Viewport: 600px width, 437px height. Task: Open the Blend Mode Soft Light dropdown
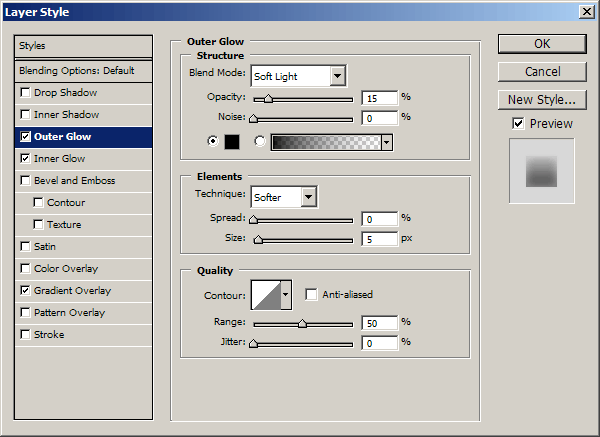pos(337,76)
